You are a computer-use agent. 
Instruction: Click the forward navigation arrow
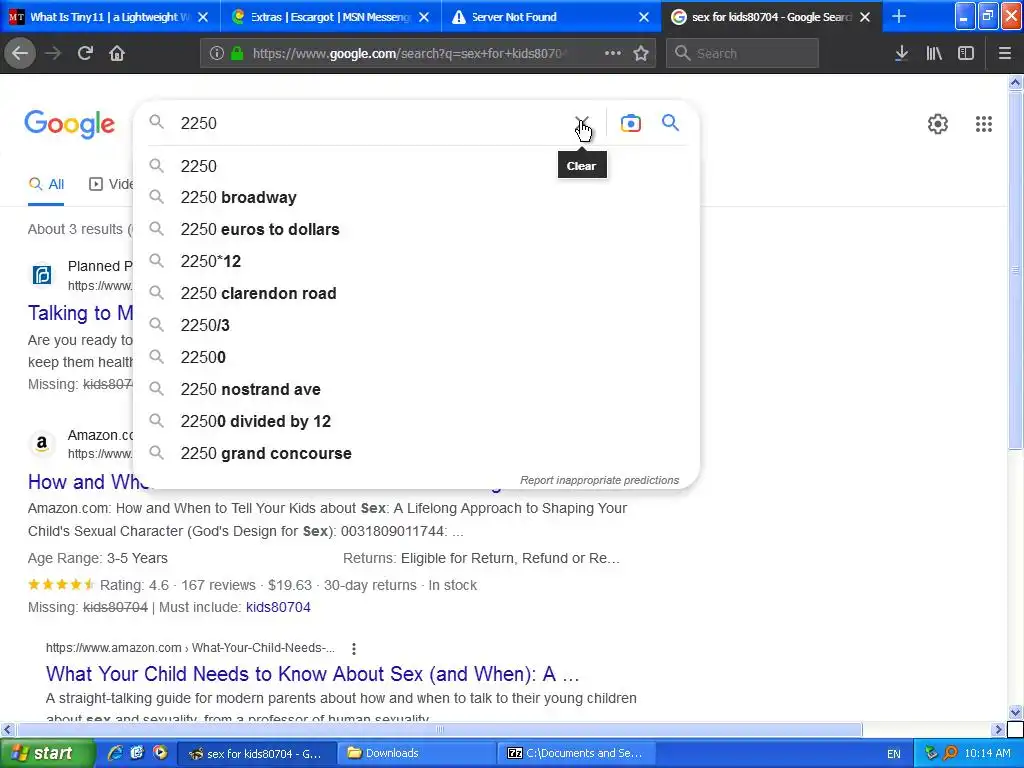53,54
